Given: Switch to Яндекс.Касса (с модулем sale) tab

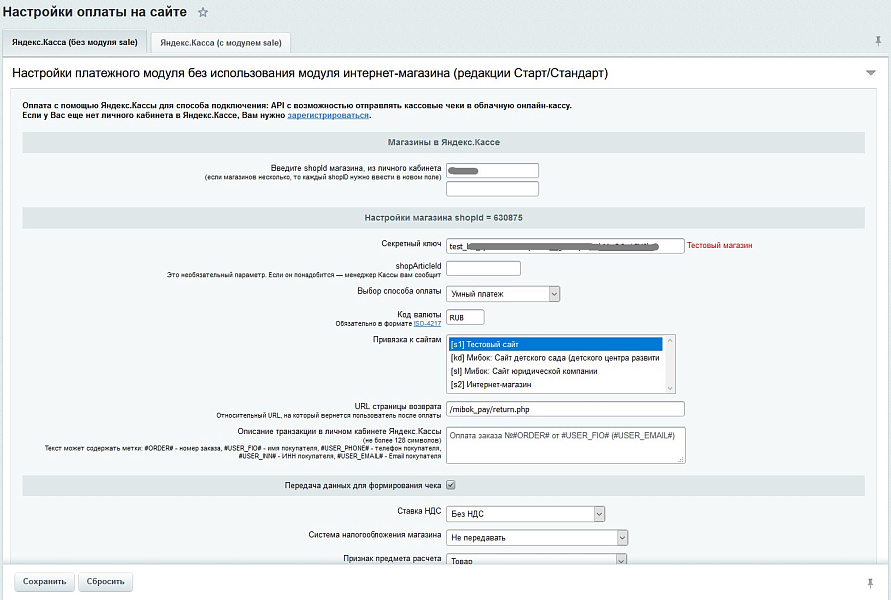Looking at the screenshot, I should click(x=221, y=42).
